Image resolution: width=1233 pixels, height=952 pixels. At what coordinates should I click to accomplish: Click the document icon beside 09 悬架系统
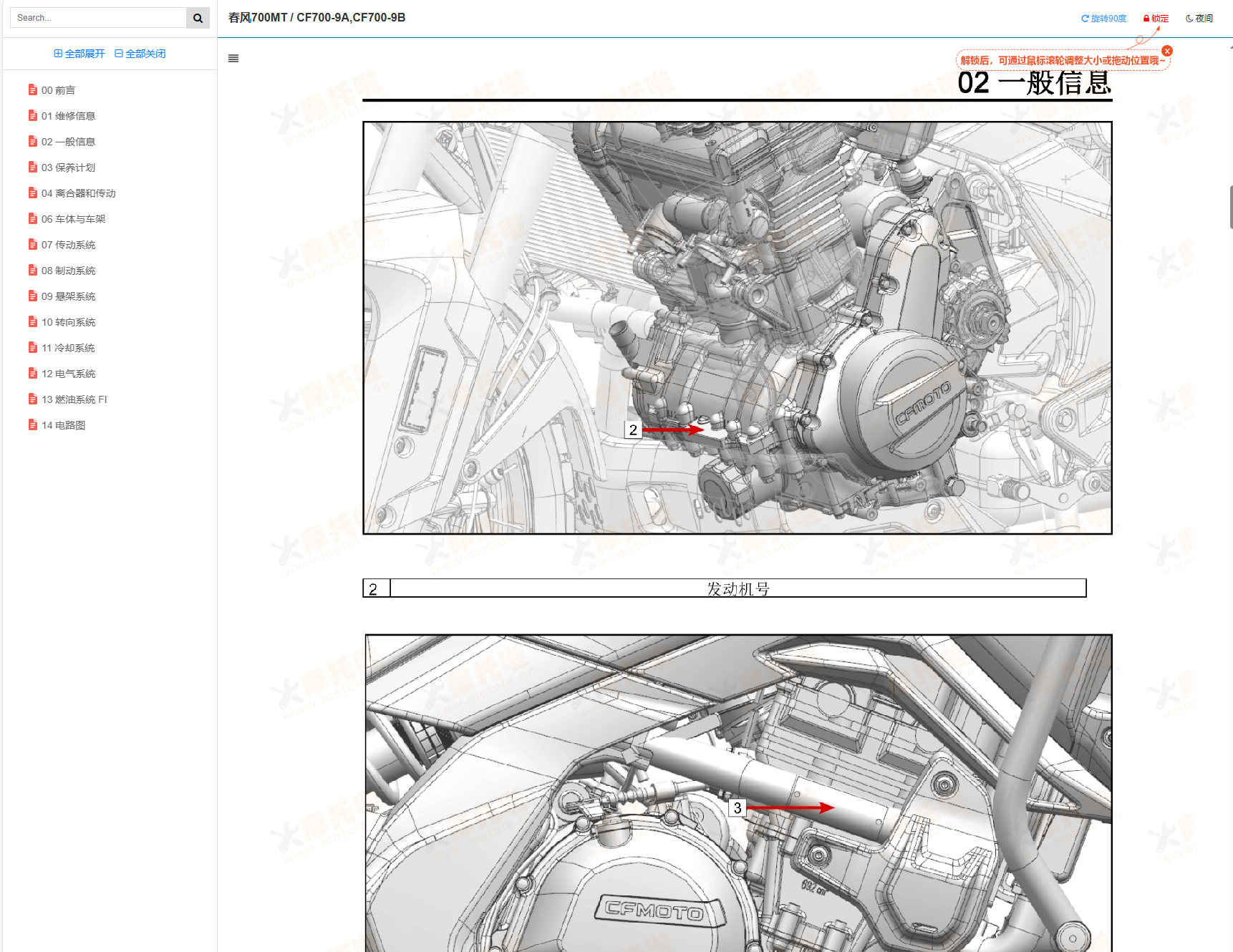(33, 296)
